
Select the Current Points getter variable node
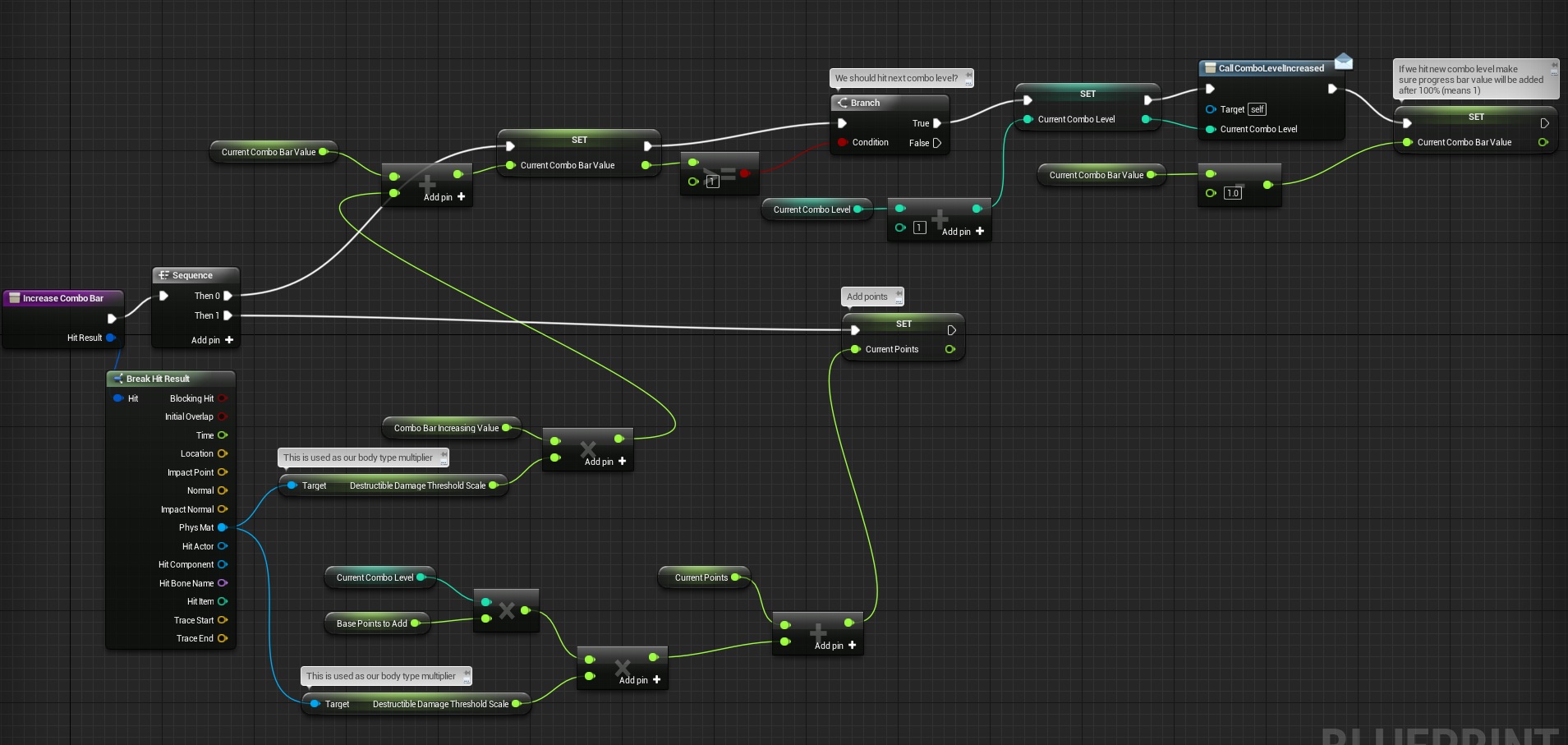pyautogui.click(x=705, y=577)
